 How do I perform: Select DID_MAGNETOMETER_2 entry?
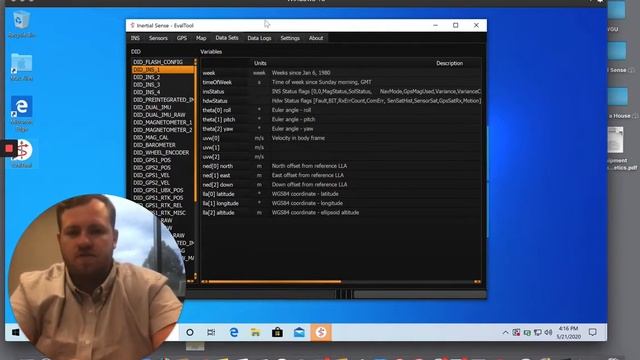pos(162,130)
